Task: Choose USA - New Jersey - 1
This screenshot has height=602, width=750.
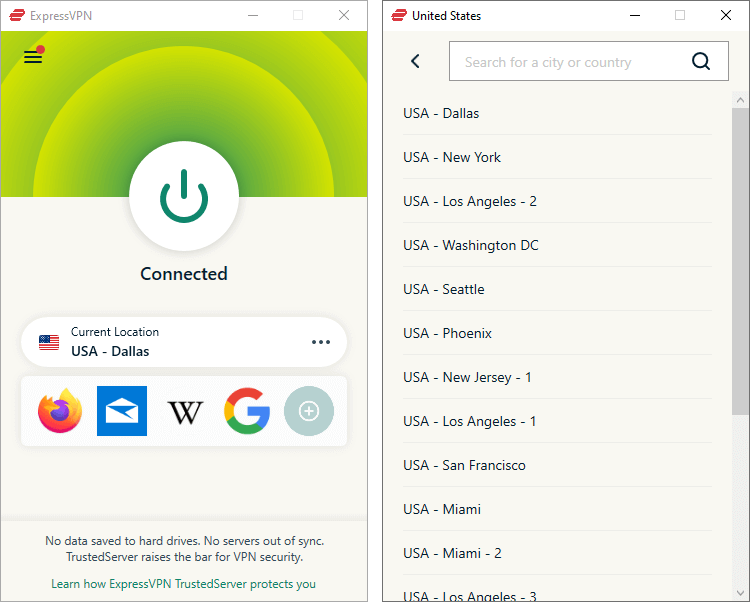Action: coord(557,377)
